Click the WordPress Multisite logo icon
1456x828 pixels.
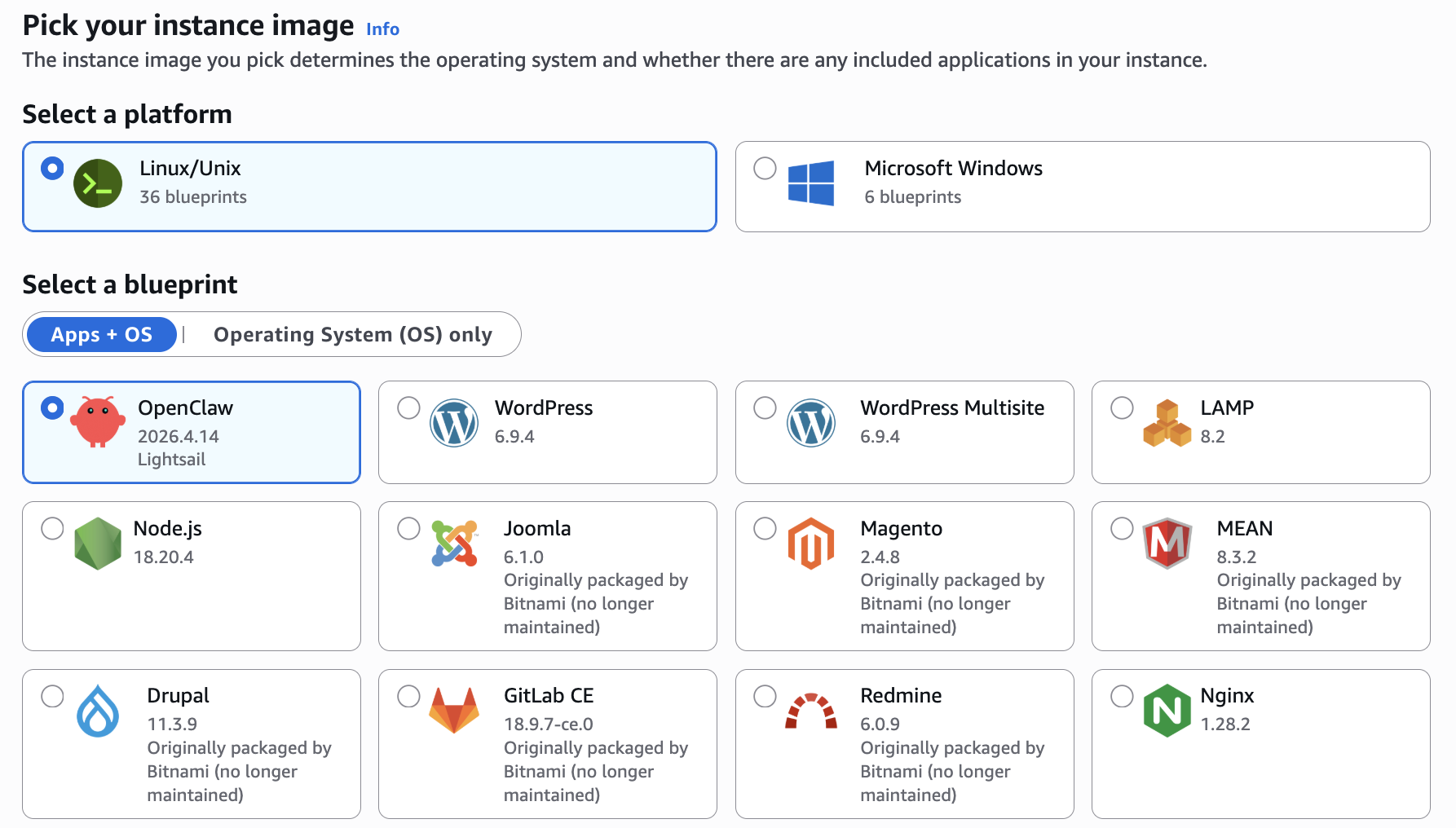pos(811,423)
